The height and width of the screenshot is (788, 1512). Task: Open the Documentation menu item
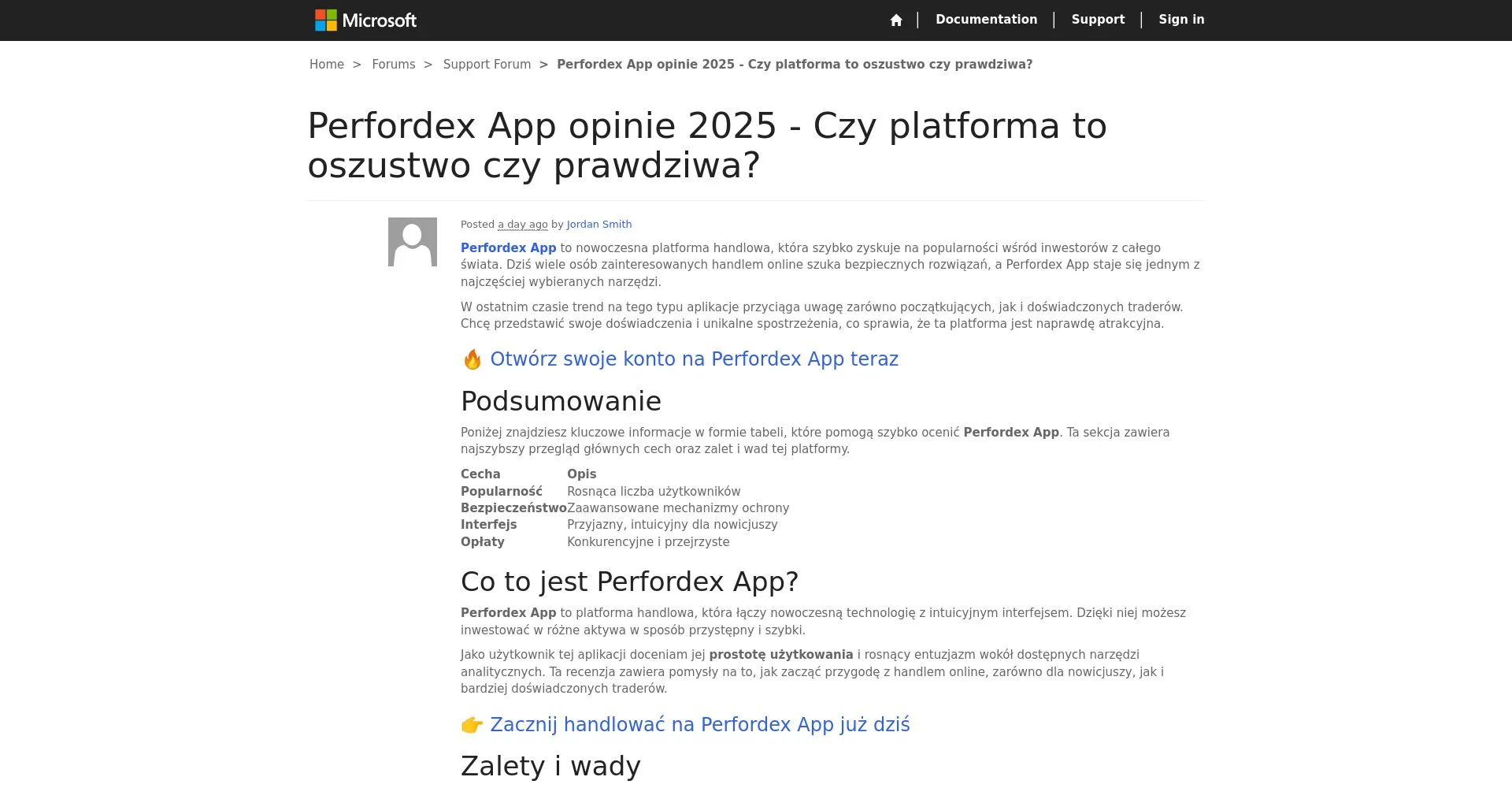[986, 20]
